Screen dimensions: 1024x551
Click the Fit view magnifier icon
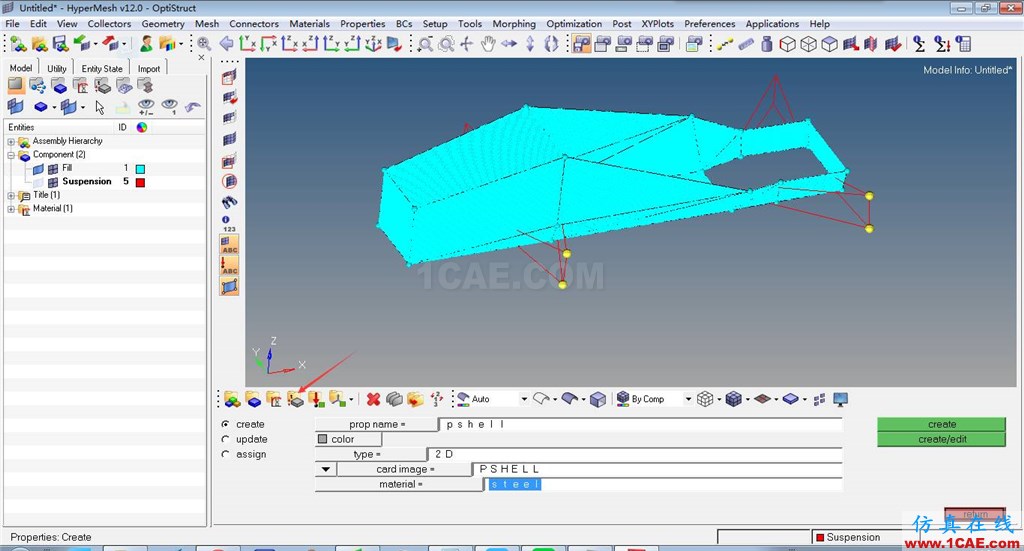click(204, 44)
